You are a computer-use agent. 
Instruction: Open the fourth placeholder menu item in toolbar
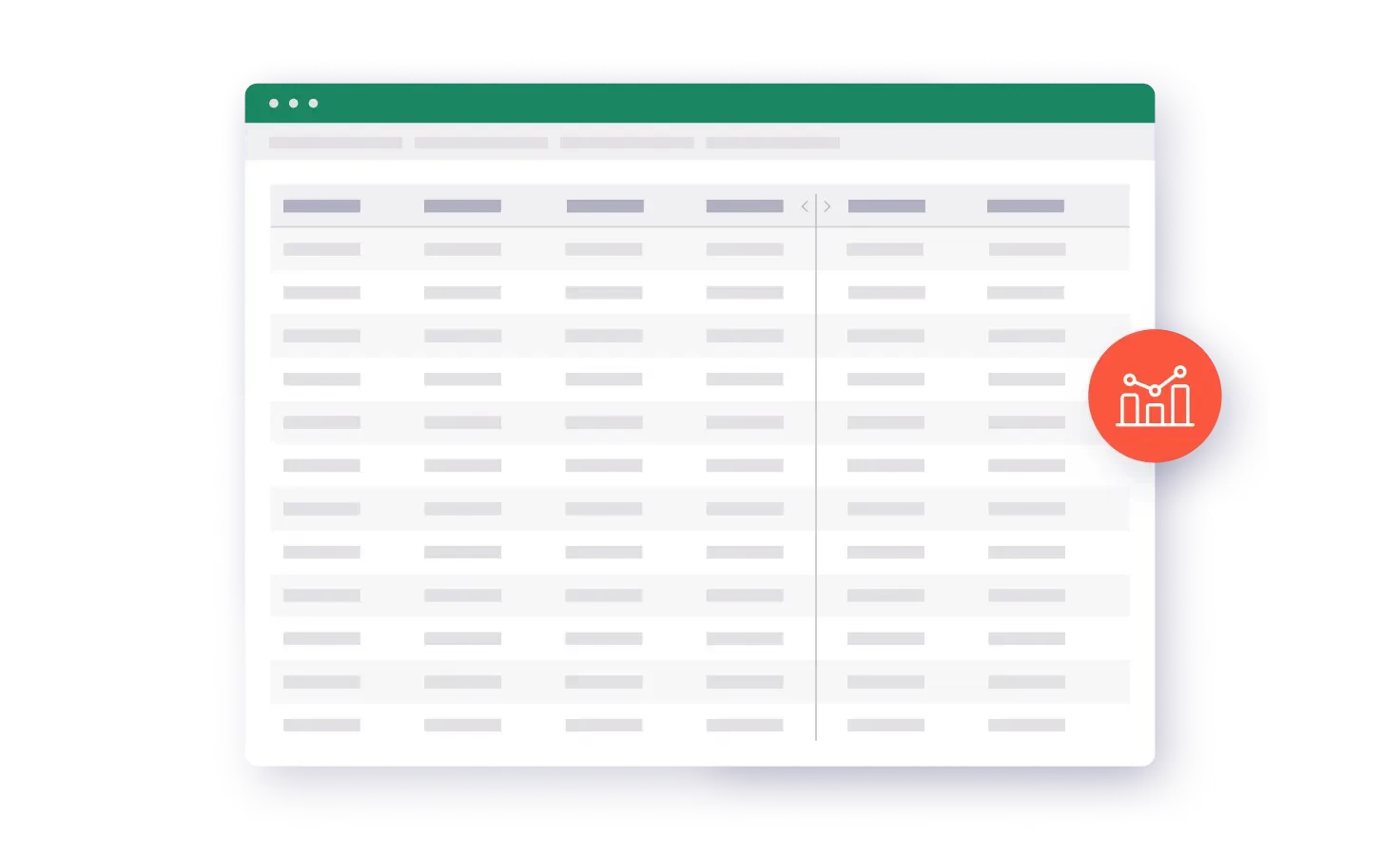(x=771, y=143)
